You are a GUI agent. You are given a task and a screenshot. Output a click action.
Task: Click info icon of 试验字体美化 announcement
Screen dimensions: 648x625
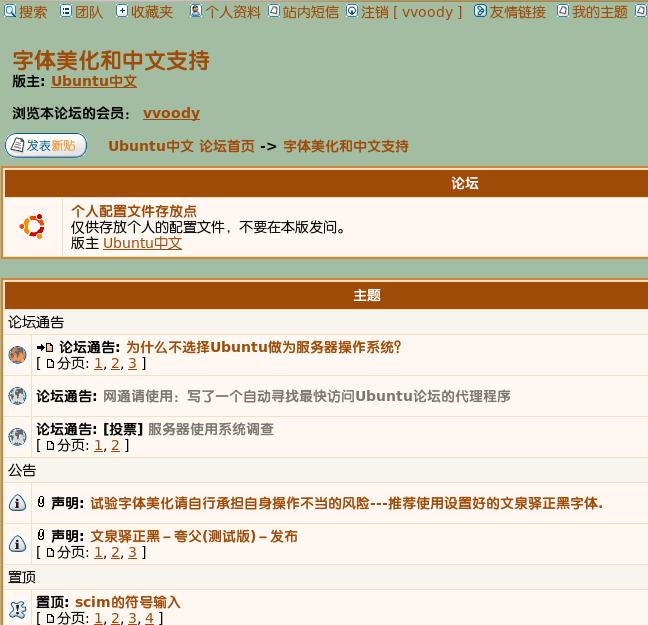[17, 503]
